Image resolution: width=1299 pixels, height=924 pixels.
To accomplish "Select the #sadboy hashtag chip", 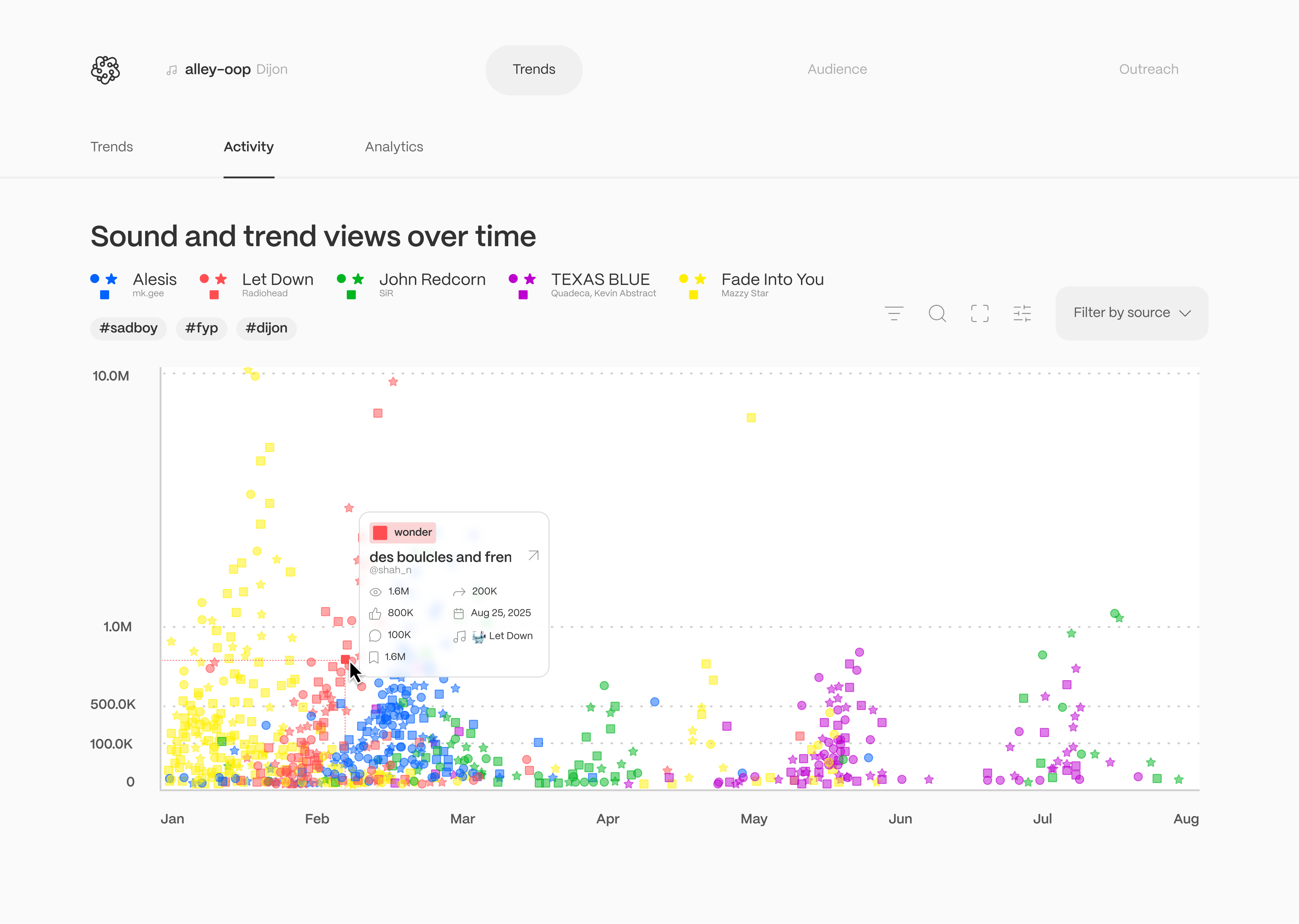I will click(x=128, y=328).
